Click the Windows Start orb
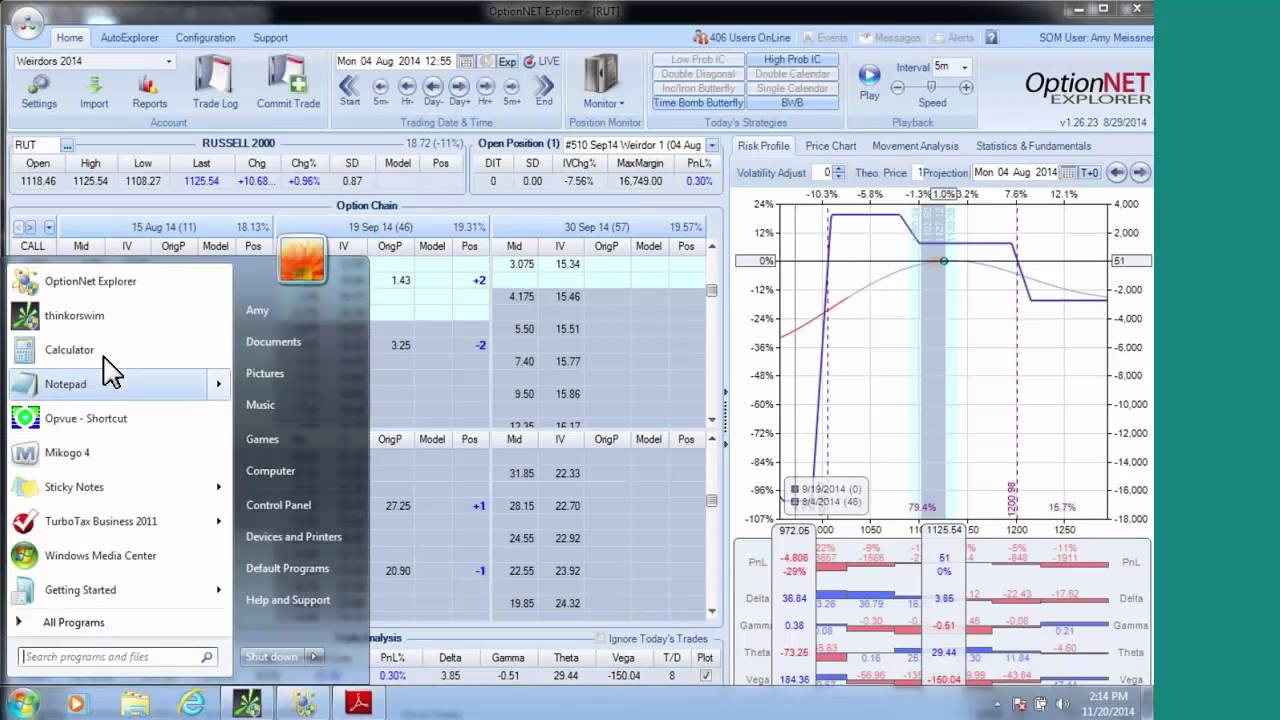Image resolution: width=1280 pixels, height=720 pixels. [24, 704]
